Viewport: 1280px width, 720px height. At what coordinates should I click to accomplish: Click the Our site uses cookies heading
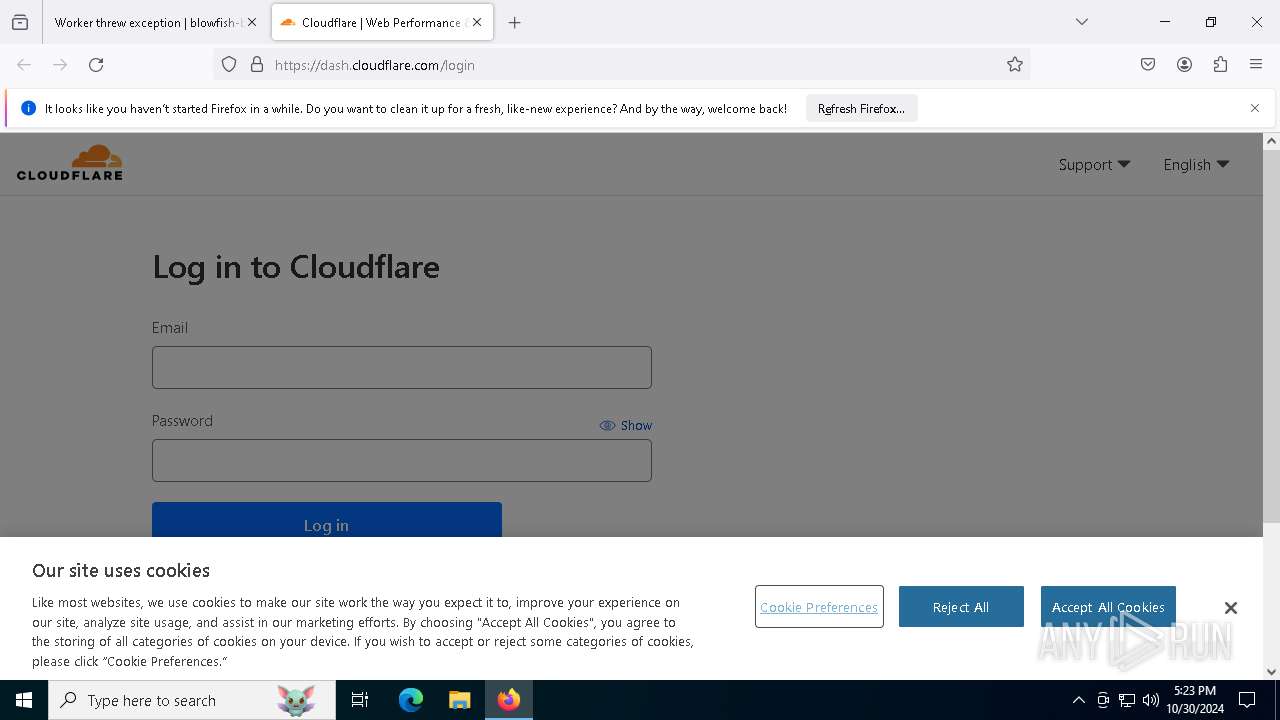point(121,570)
